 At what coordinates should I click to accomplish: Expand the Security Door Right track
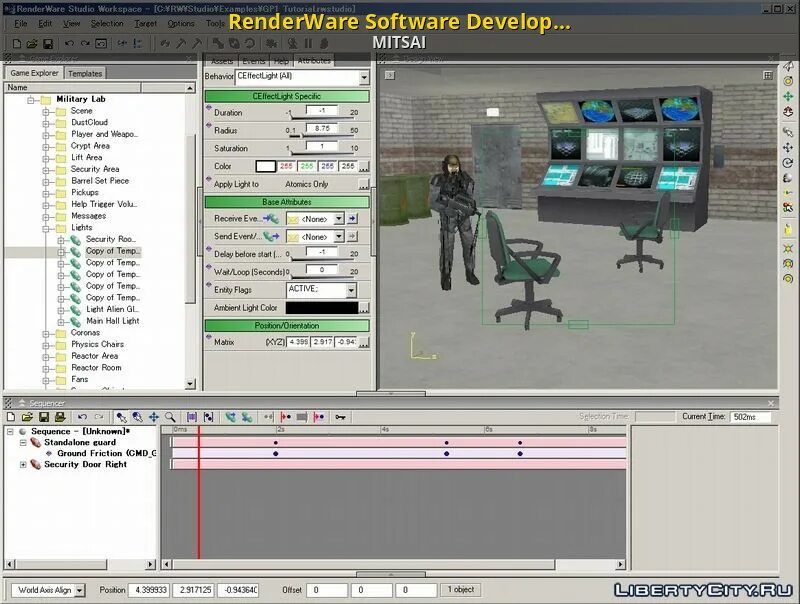(x=23, y=465)
